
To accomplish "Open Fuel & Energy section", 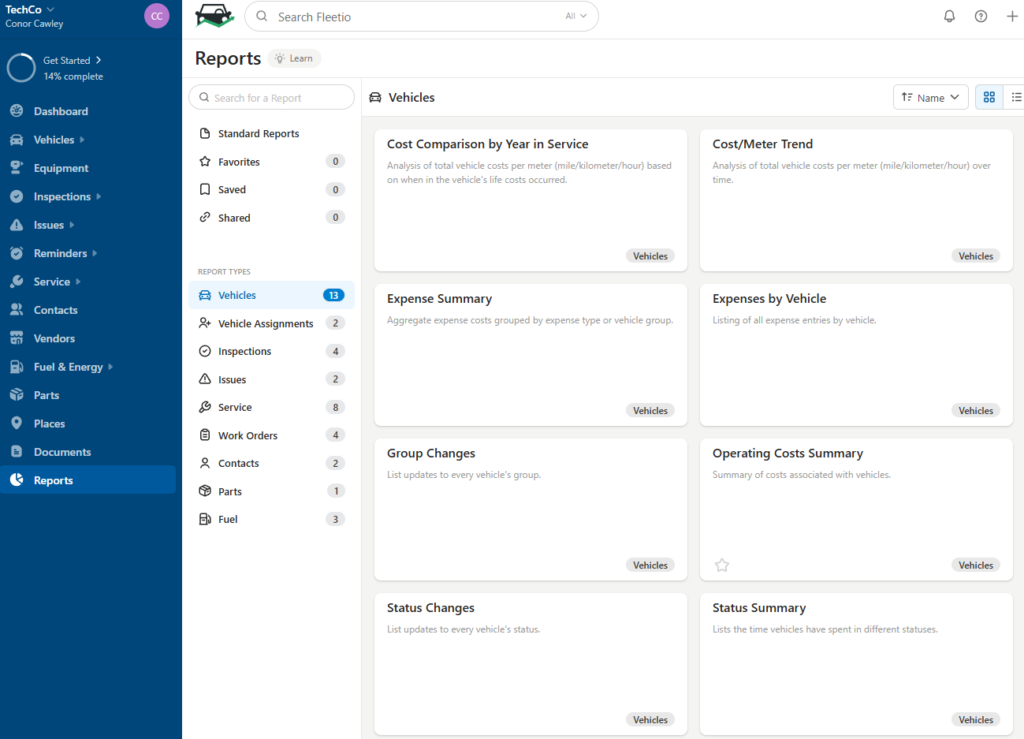I will (x=66, y=366).
